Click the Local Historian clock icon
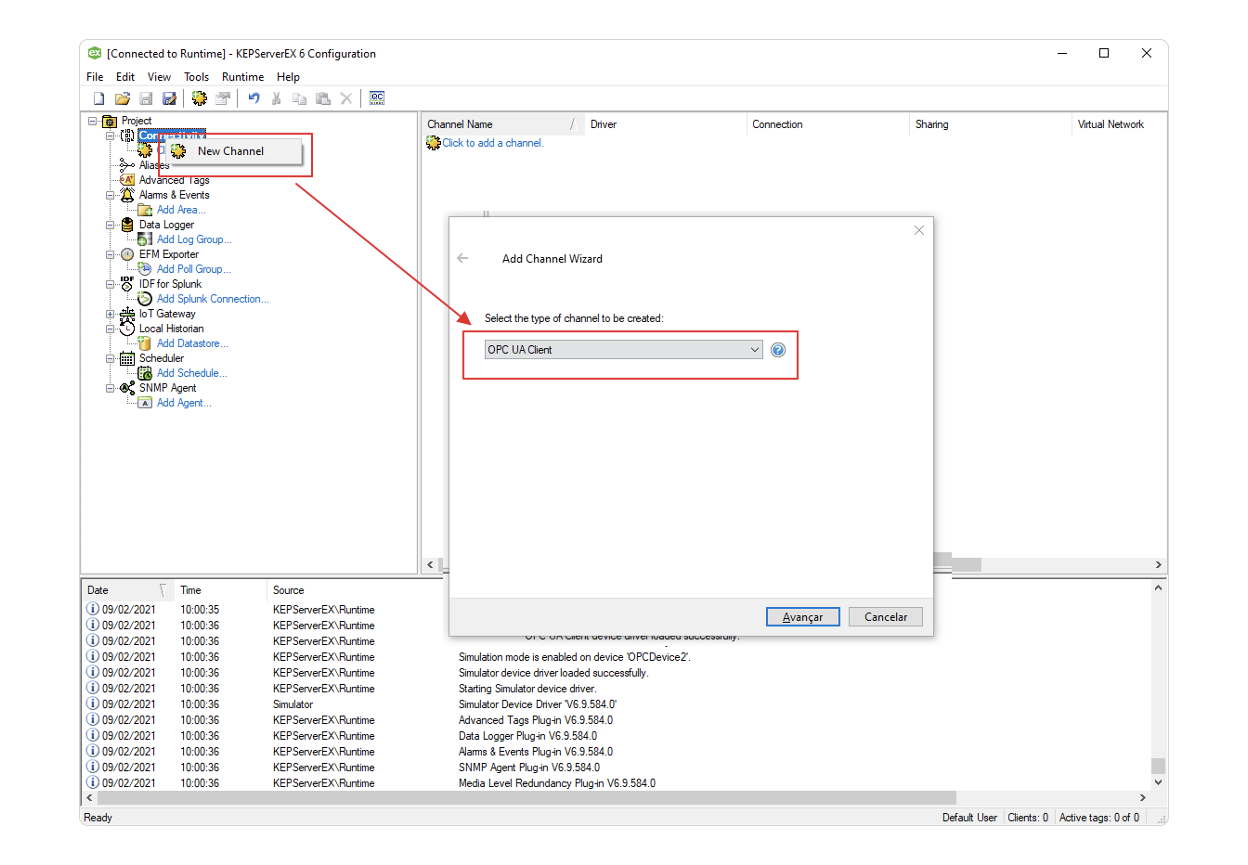This screenshot has height=865, width=1248. [127, 328]
